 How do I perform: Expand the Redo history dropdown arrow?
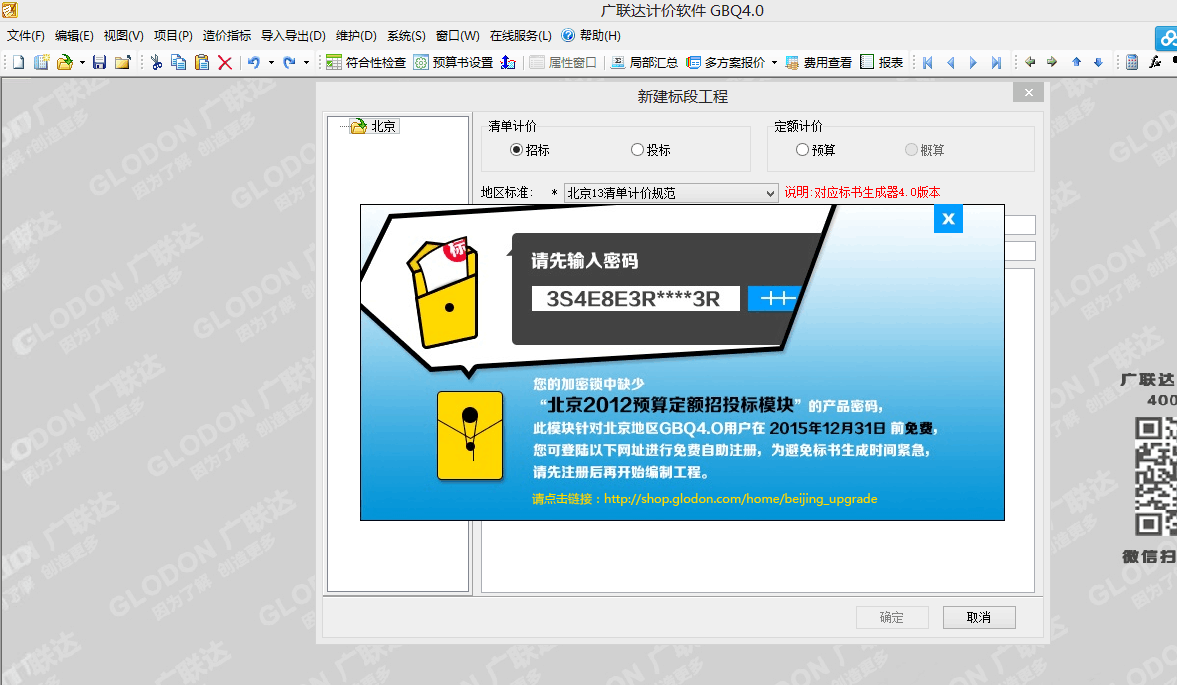(306, 62)
